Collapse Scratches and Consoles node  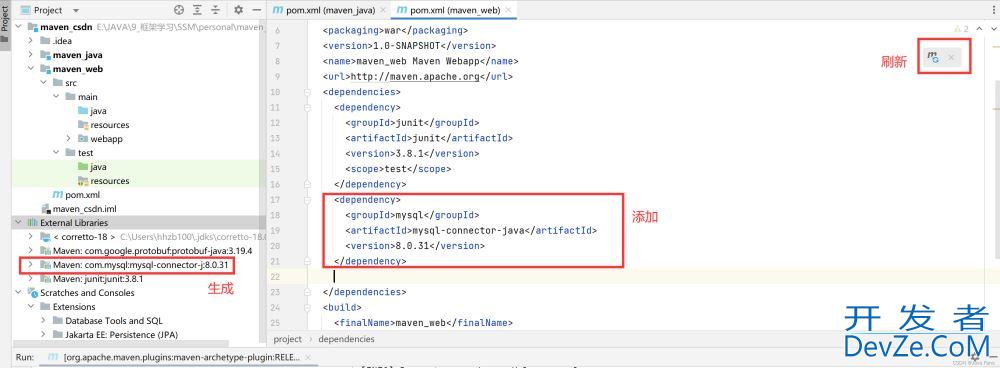18,293
